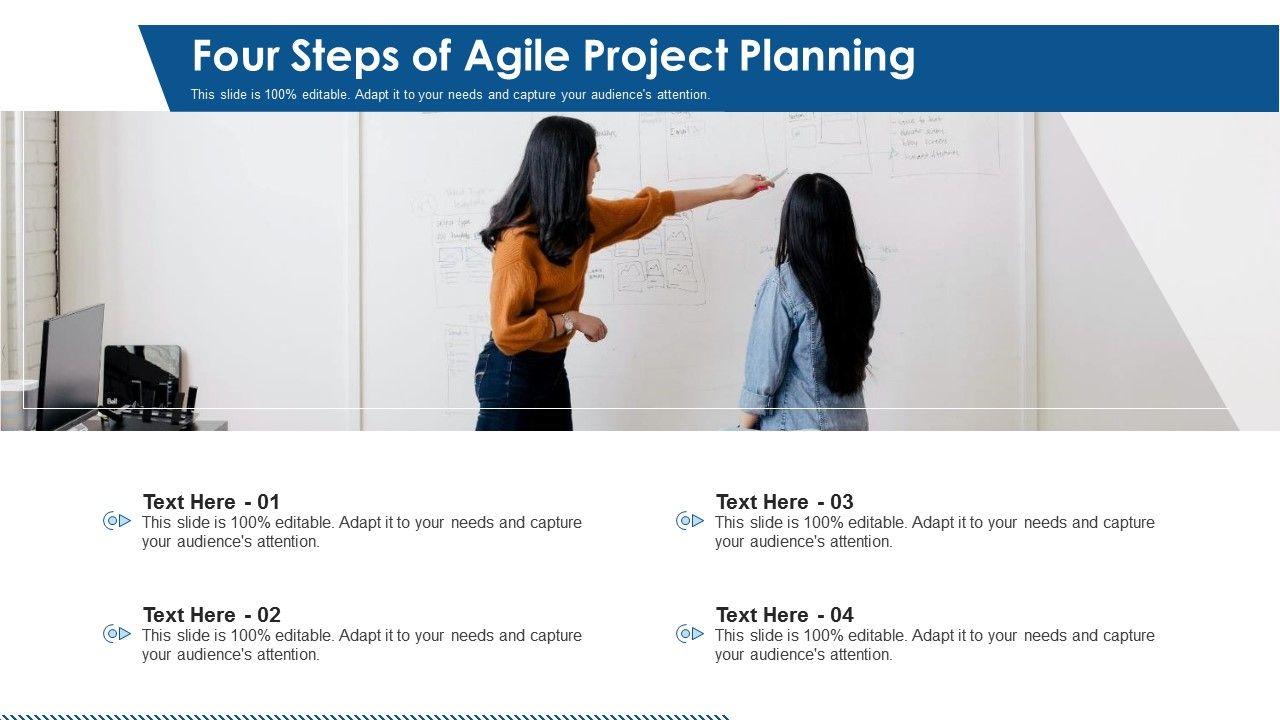Screen dimensions: 1280x720
Task: Select the 'Text Here - 04' heading
Action: (784, 615)
